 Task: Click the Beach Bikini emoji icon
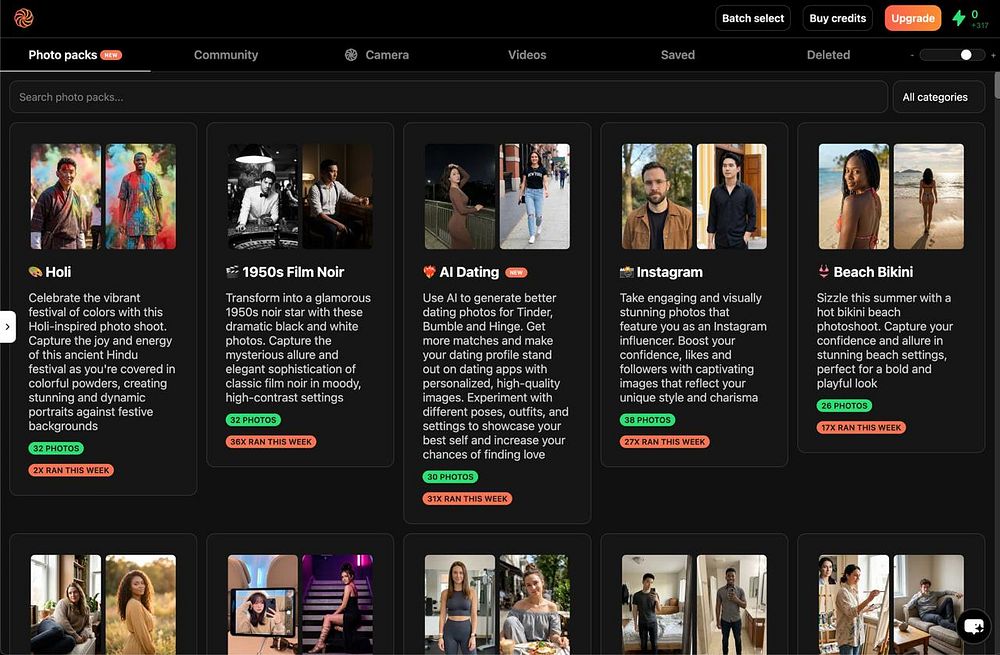(823, 272)
